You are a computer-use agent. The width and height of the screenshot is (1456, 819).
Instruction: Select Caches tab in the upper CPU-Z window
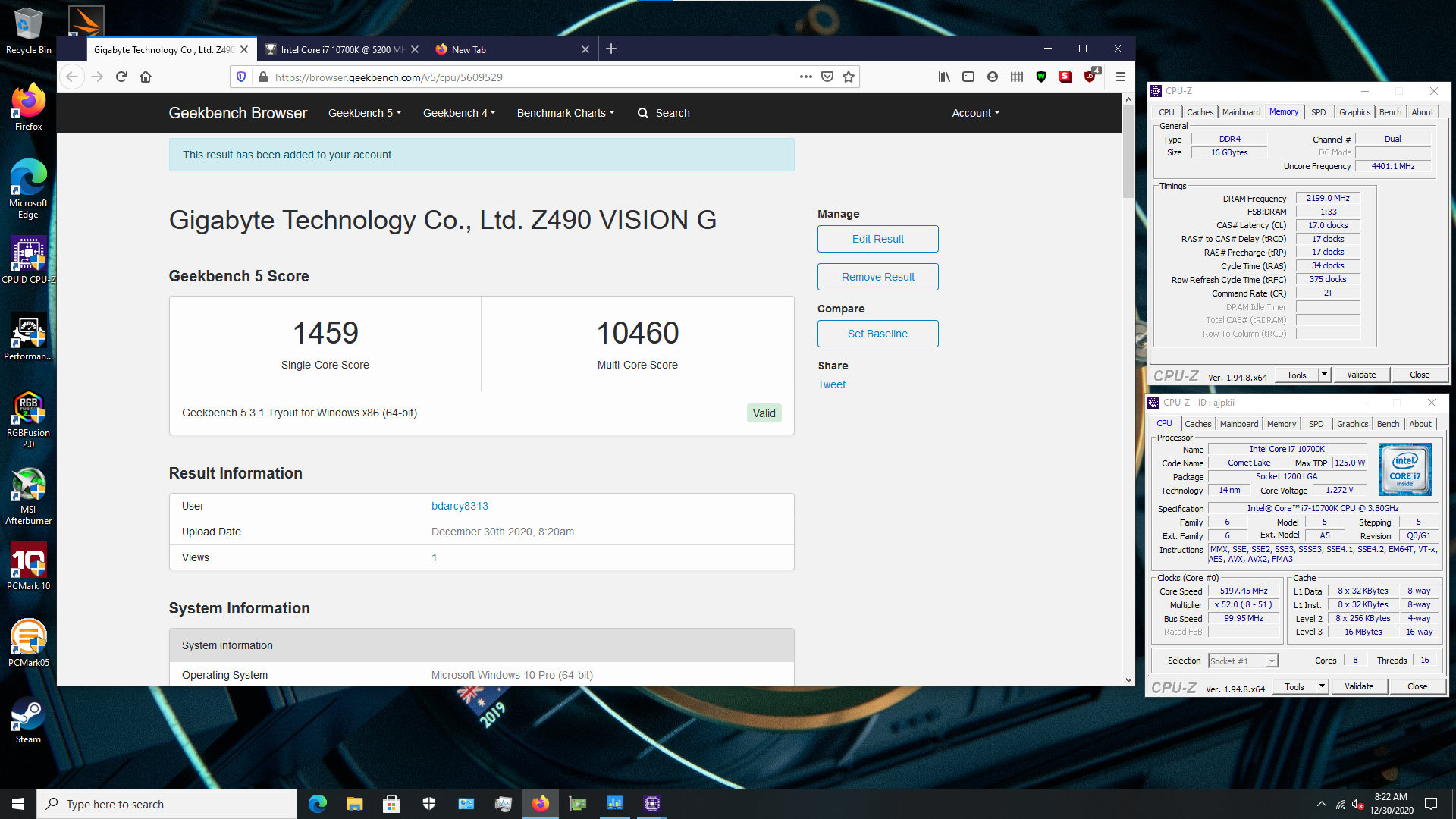point(1200,112)
